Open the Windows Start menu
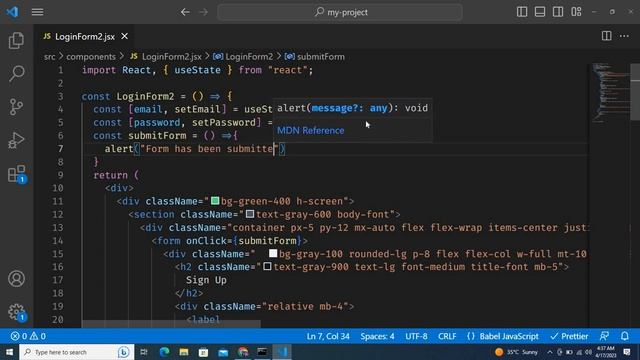The height and width of the screenshot is (360, 640). point(9,352)
